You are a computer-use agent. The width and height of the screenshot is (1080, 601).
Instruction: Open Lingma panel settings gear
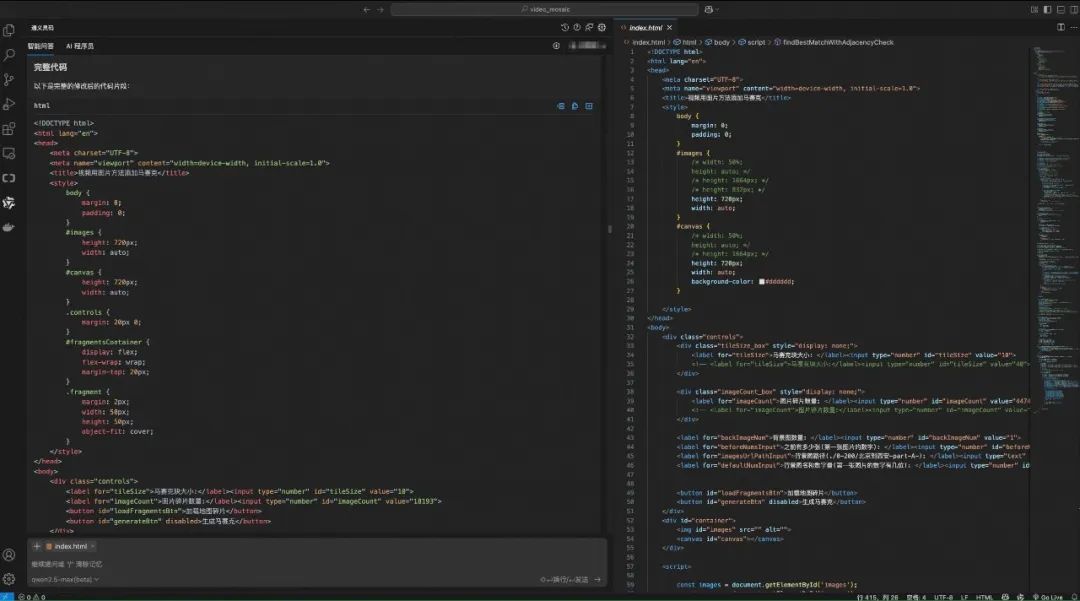pyautogui.click(x=602, y=28)
